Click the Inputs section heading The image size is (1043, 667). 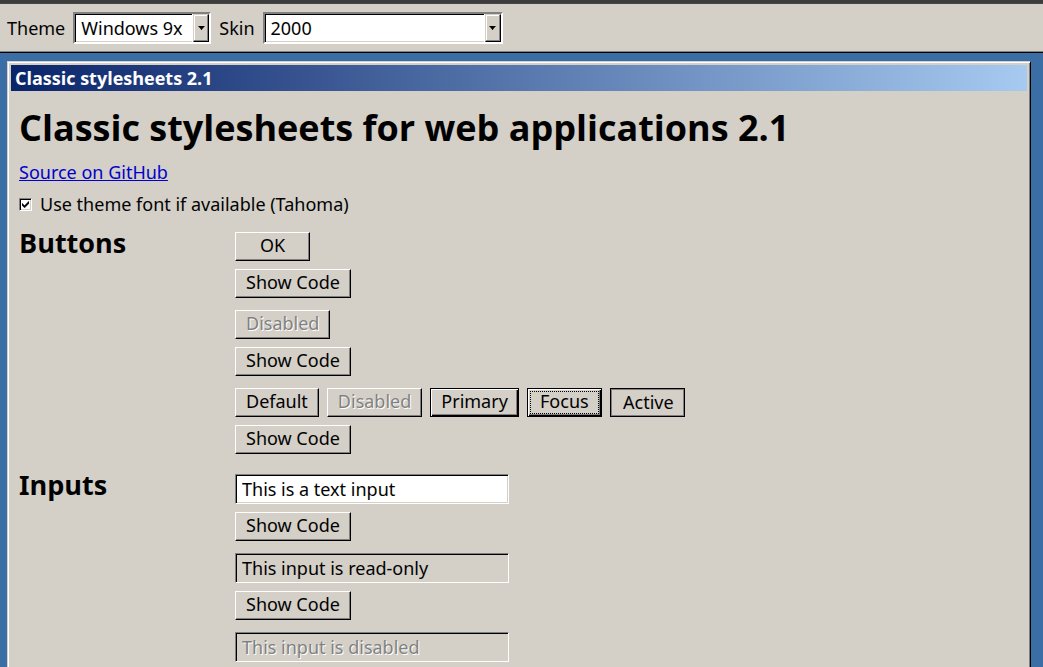[63, 486]
